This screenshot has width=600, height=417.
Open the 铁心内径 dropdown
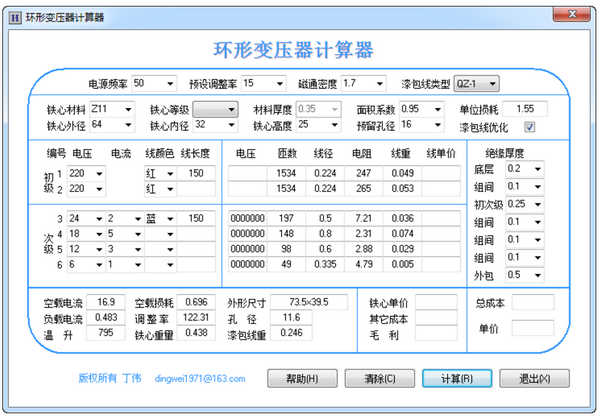click(232, 125)
